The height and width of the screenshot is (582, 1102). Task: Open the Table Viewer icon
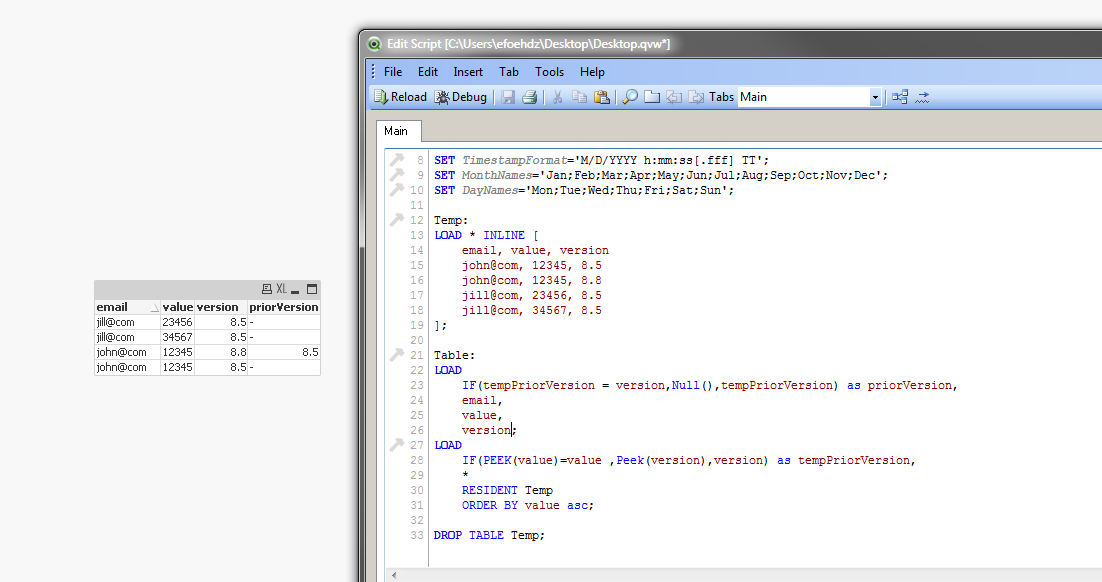point(900,97)
